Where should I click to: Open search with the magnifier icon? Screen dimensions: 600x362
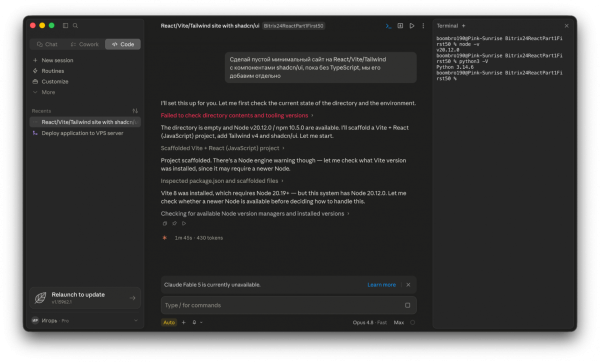(75, 26)
